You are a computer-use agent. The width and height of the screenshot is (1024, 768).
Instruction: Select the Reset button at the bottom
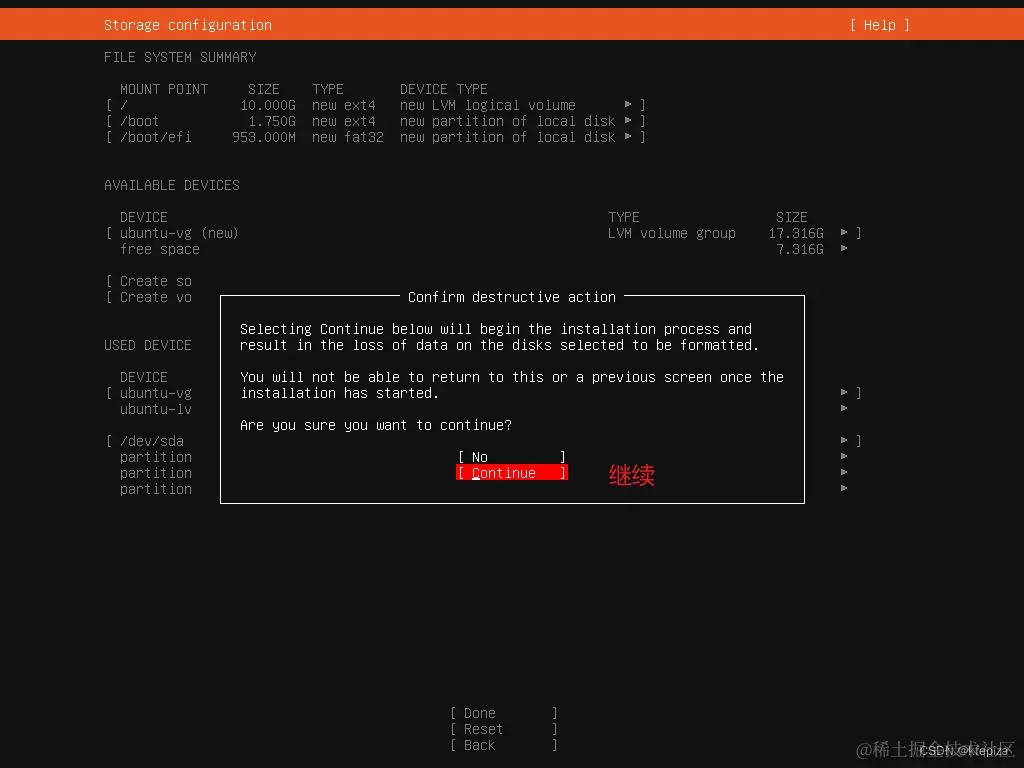pyautogui.click(x=504, y=729)
